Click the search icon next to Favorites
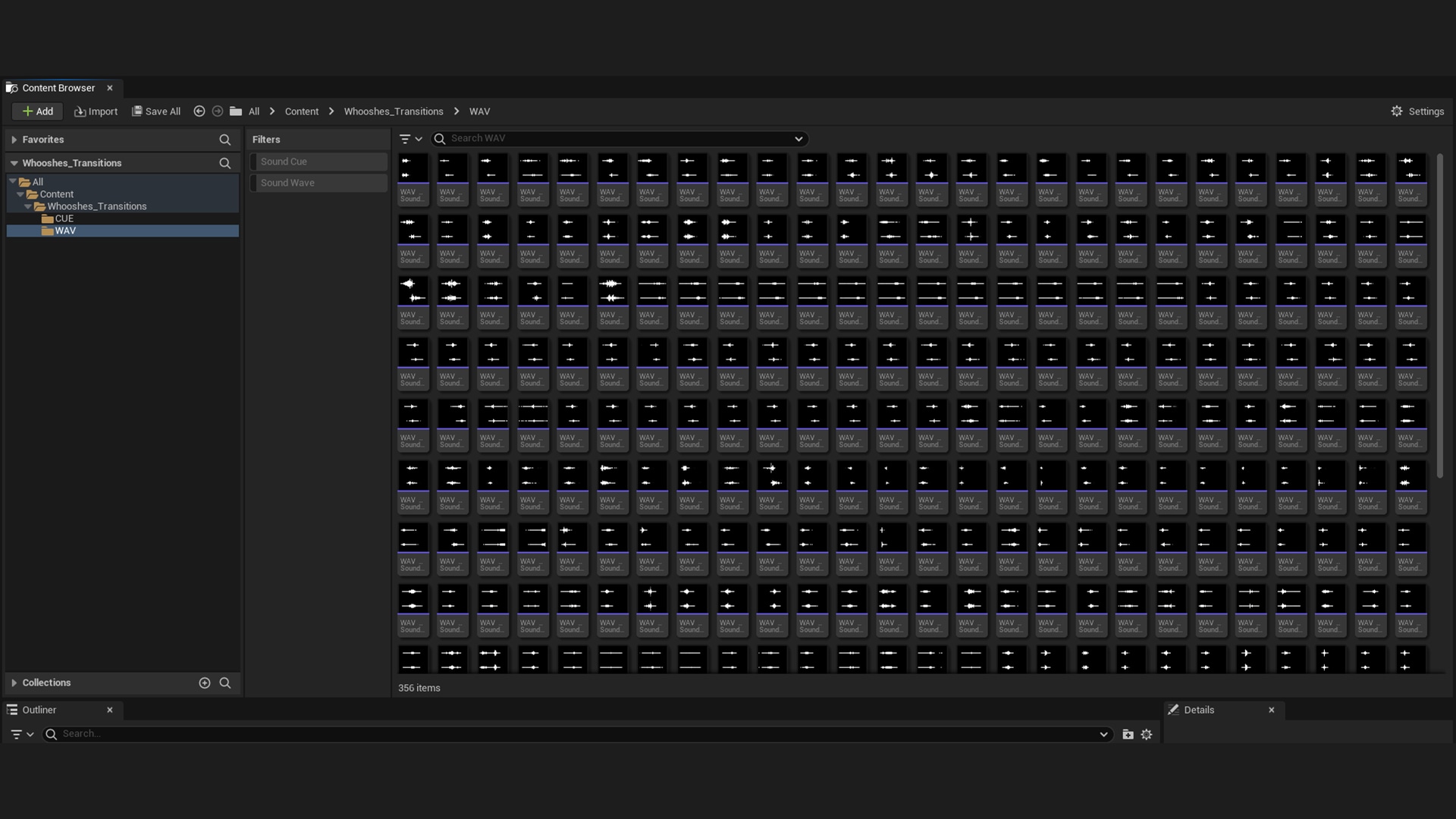This screenshot has width=1456, height=819. click(x=224, y=140)
